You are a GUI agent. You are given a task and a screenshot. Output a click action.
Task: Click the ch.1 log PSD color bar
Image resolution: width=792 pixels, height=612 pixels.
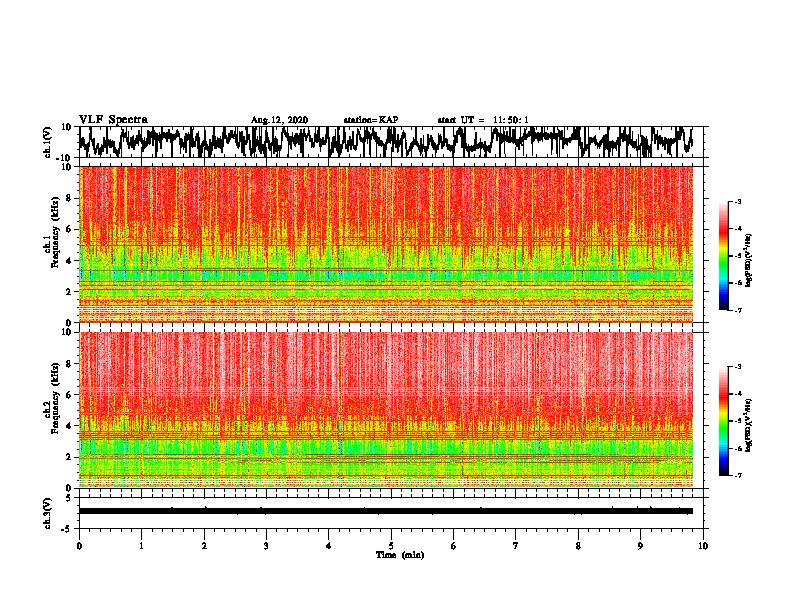[723, 256]
